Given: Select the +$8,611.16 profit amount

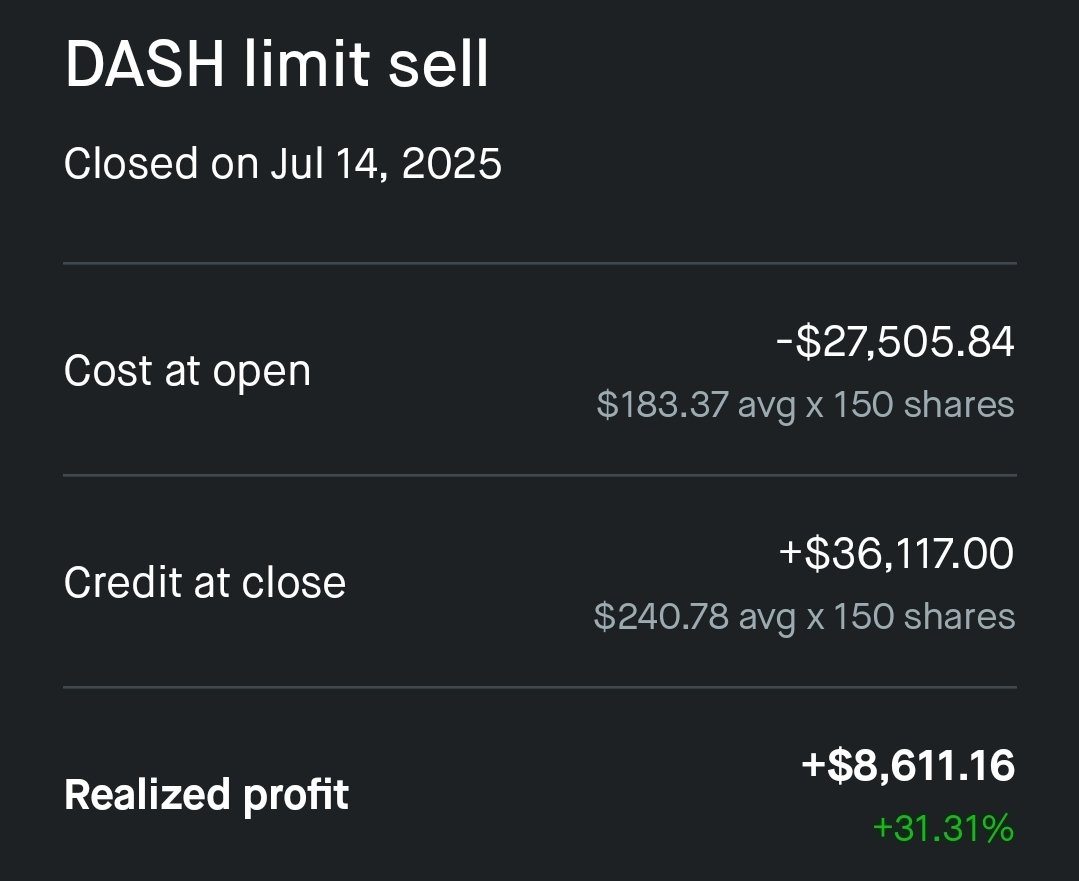Looking at the screenshot, I should tap(908, 765).
